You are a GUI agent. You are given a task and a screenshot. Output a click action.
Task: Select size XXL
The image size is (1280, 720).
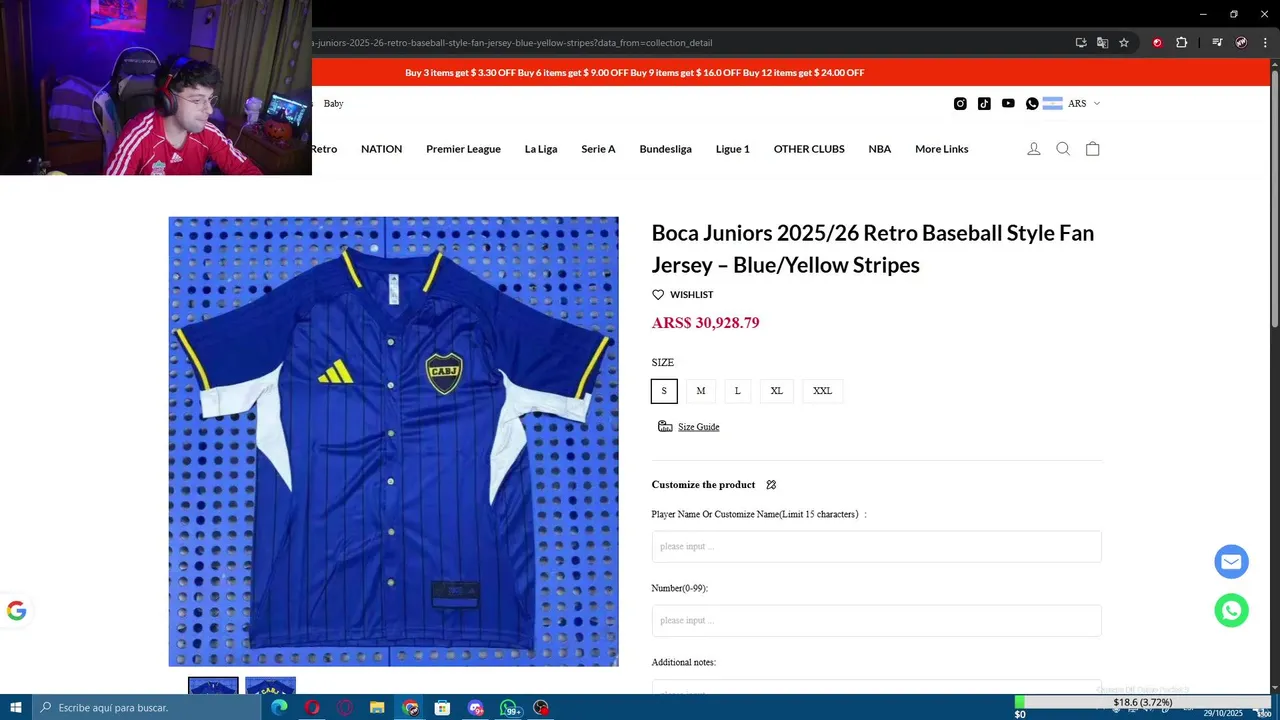click(x=822, y=391)
